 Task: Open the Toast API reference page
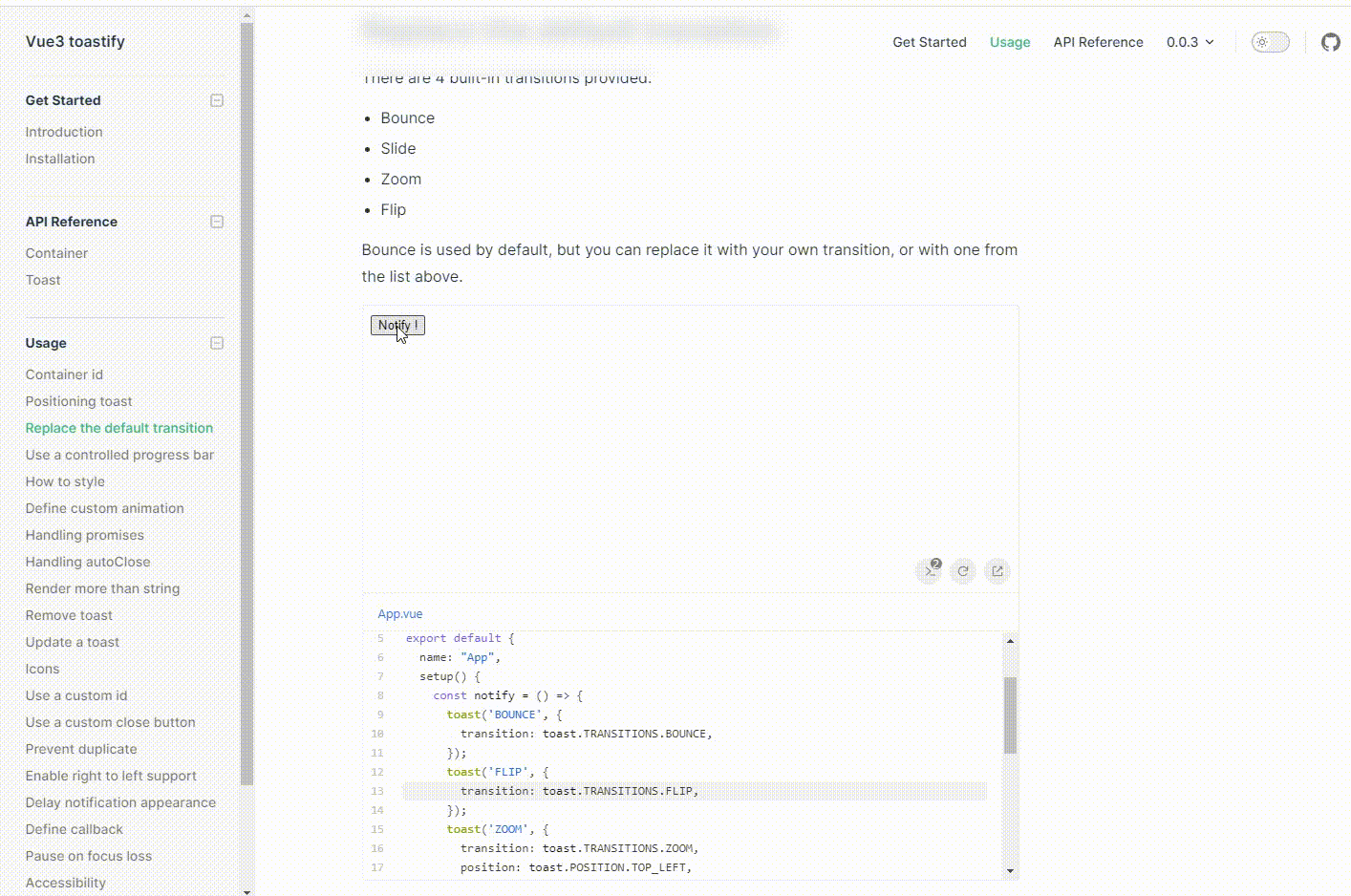(x=43, y=279)
